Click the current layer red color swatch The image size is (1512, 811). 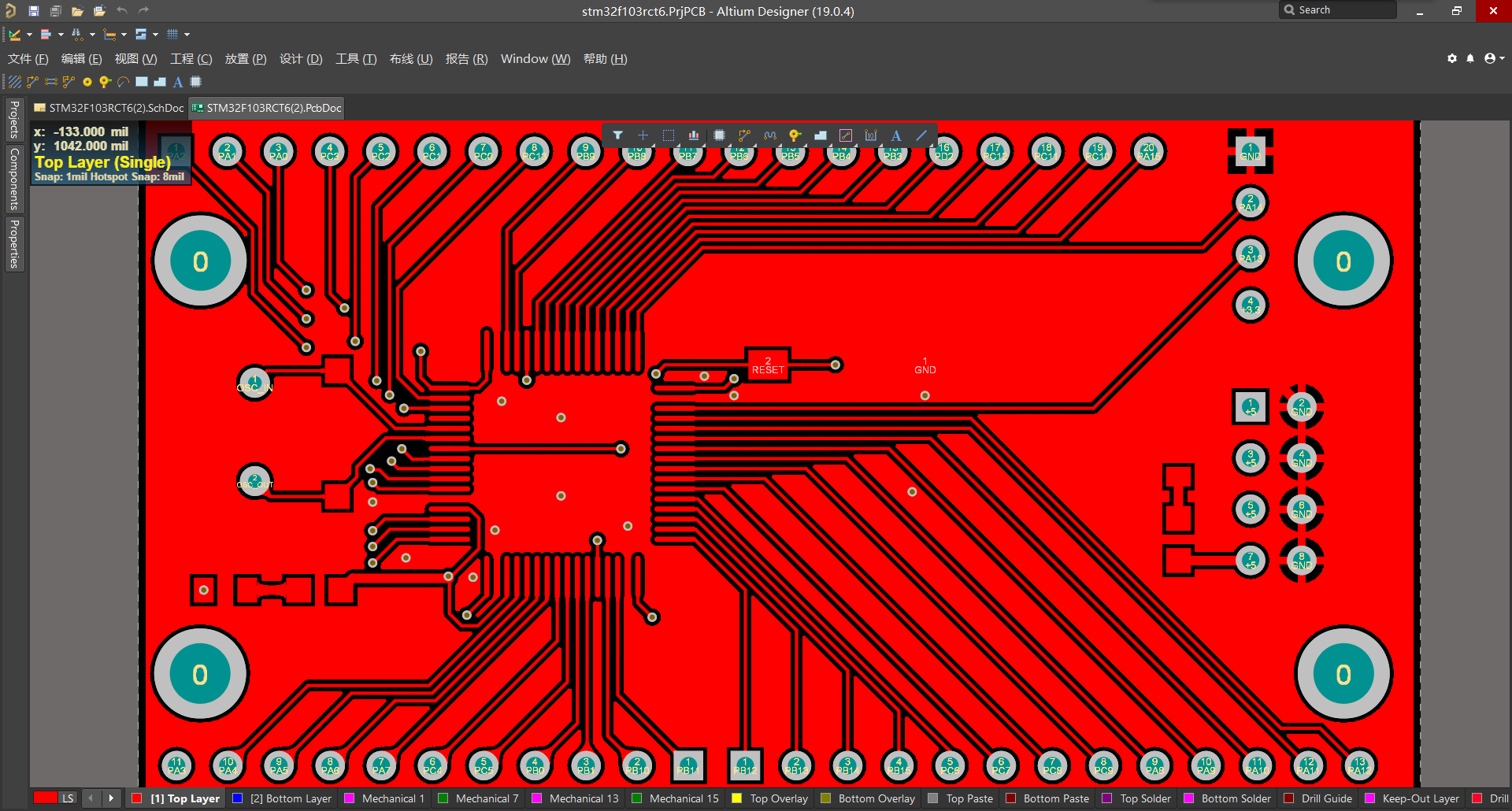click(x=46, y=798)
